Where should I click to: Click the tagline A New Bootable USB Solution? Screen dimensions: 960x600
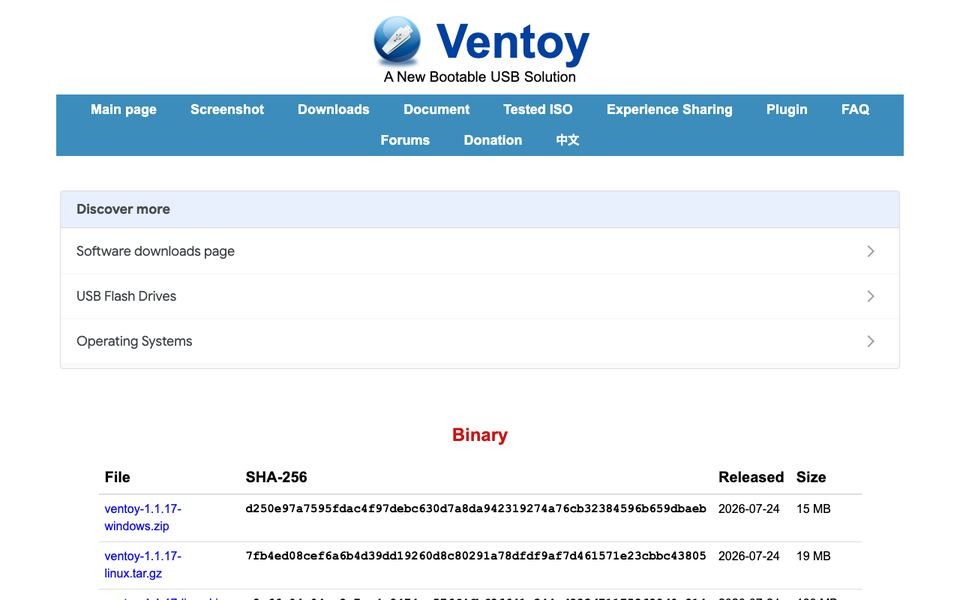480,77
